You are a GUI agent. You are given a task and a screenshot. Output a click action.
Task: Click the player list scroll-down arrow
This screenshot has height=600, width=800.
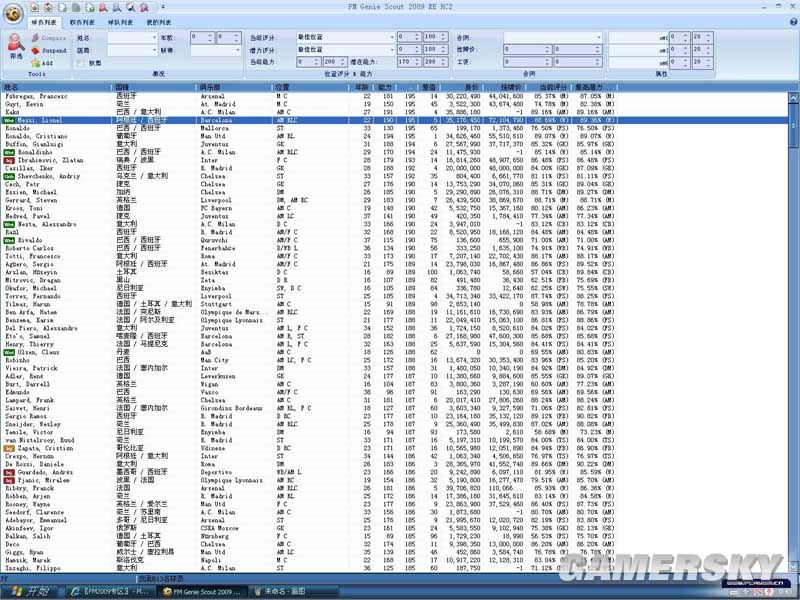(x=793, y=566)
